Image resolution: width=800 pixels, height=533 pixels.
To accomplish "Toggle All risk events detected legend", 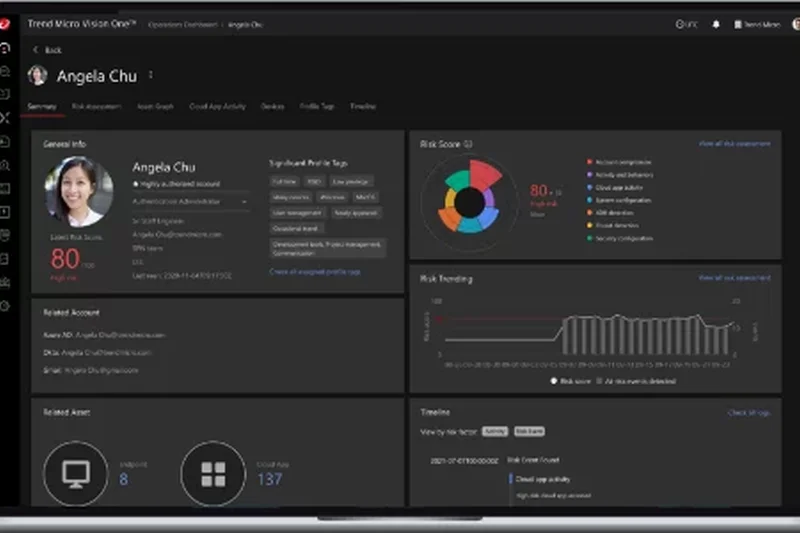I will 636,381.
